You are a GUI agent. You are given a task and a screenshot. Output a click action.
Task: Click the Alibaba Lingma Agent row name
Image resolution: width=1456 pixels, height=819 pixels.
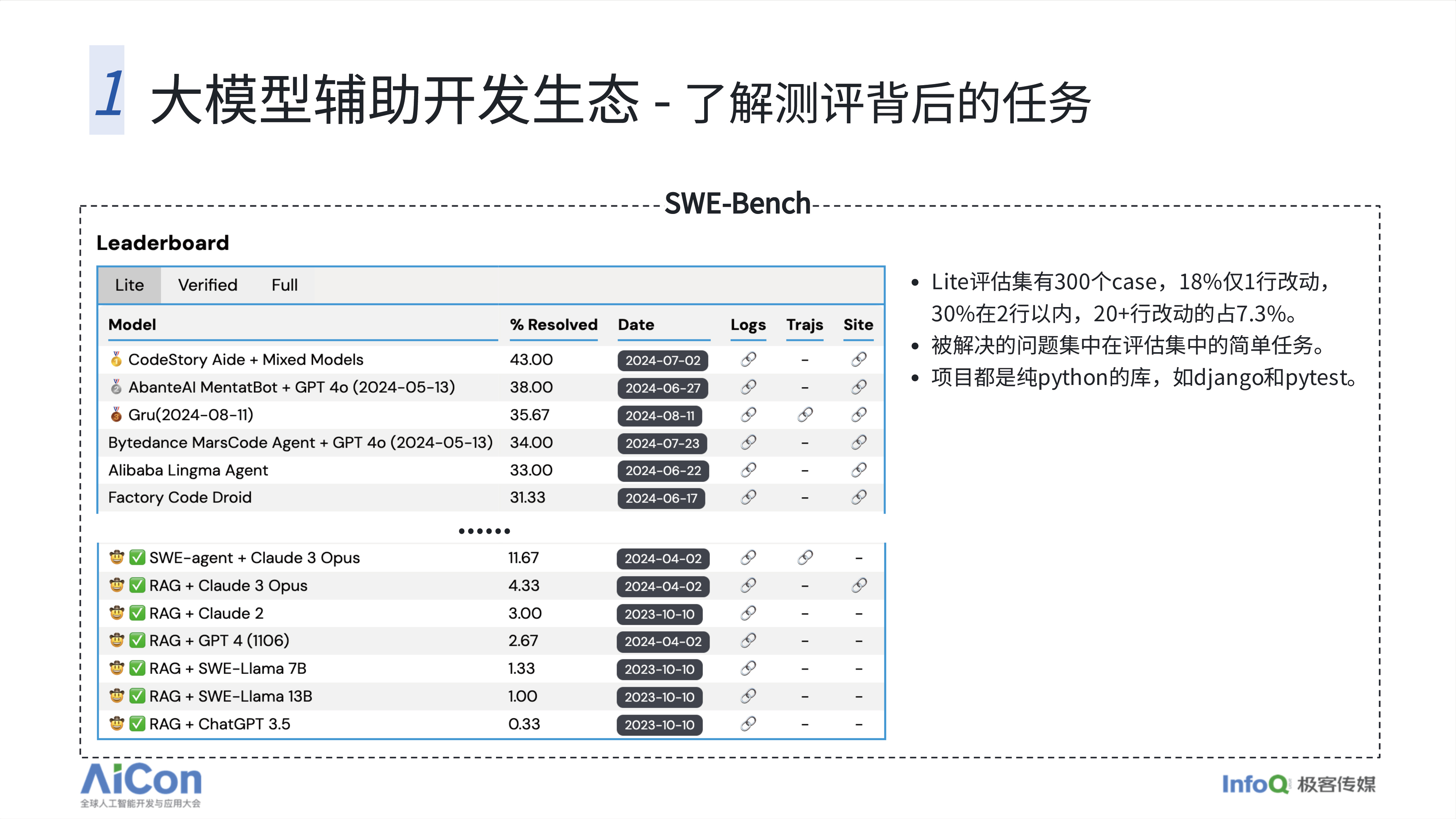188,470
